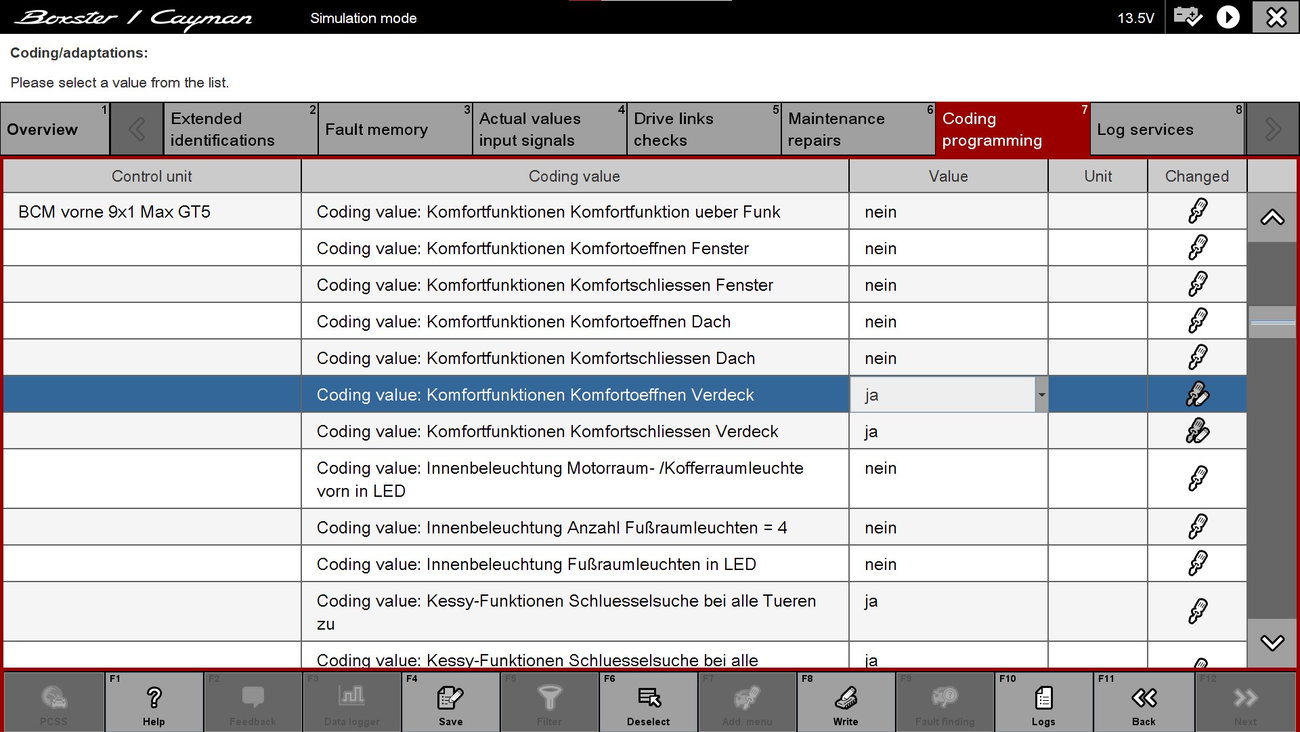Click the play icon in title bar
The image size is (1300, 732).
(1228, 18)
